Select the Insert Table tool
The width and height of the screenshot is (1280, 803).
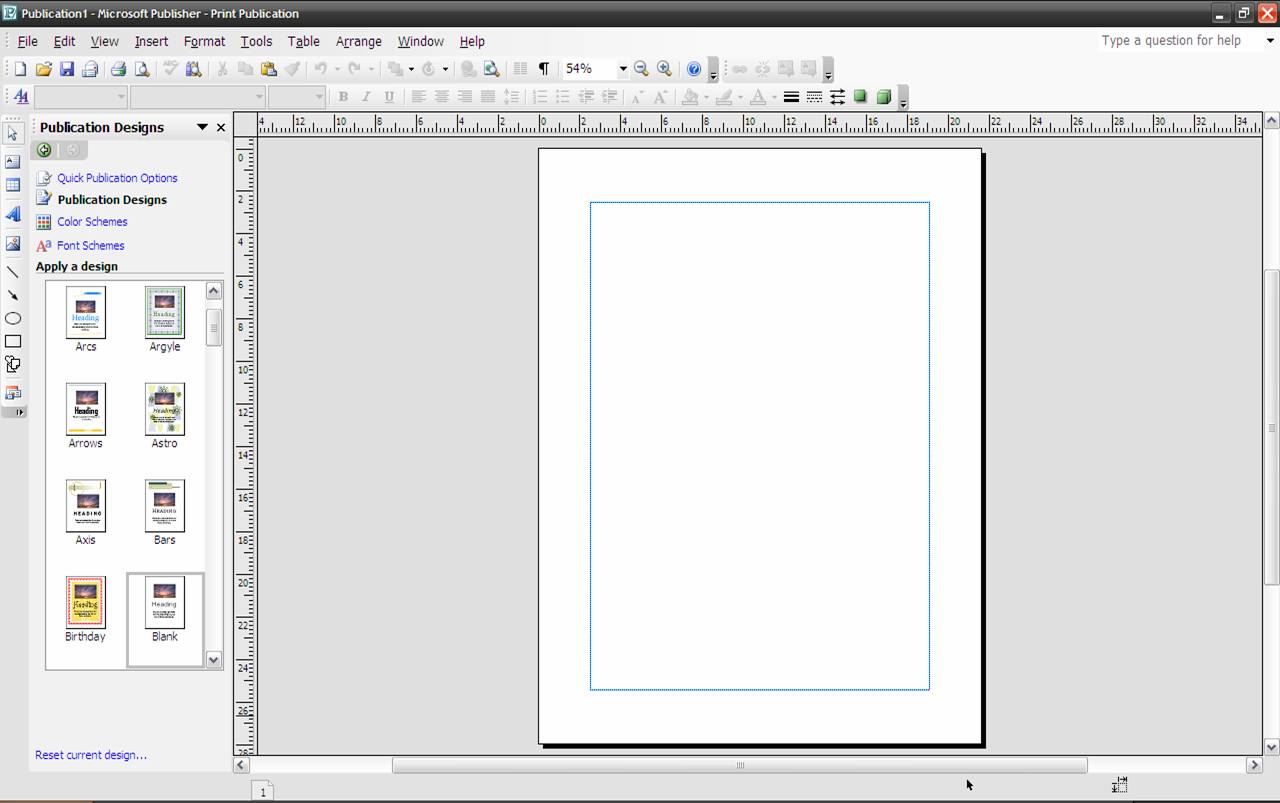point(13,185)
